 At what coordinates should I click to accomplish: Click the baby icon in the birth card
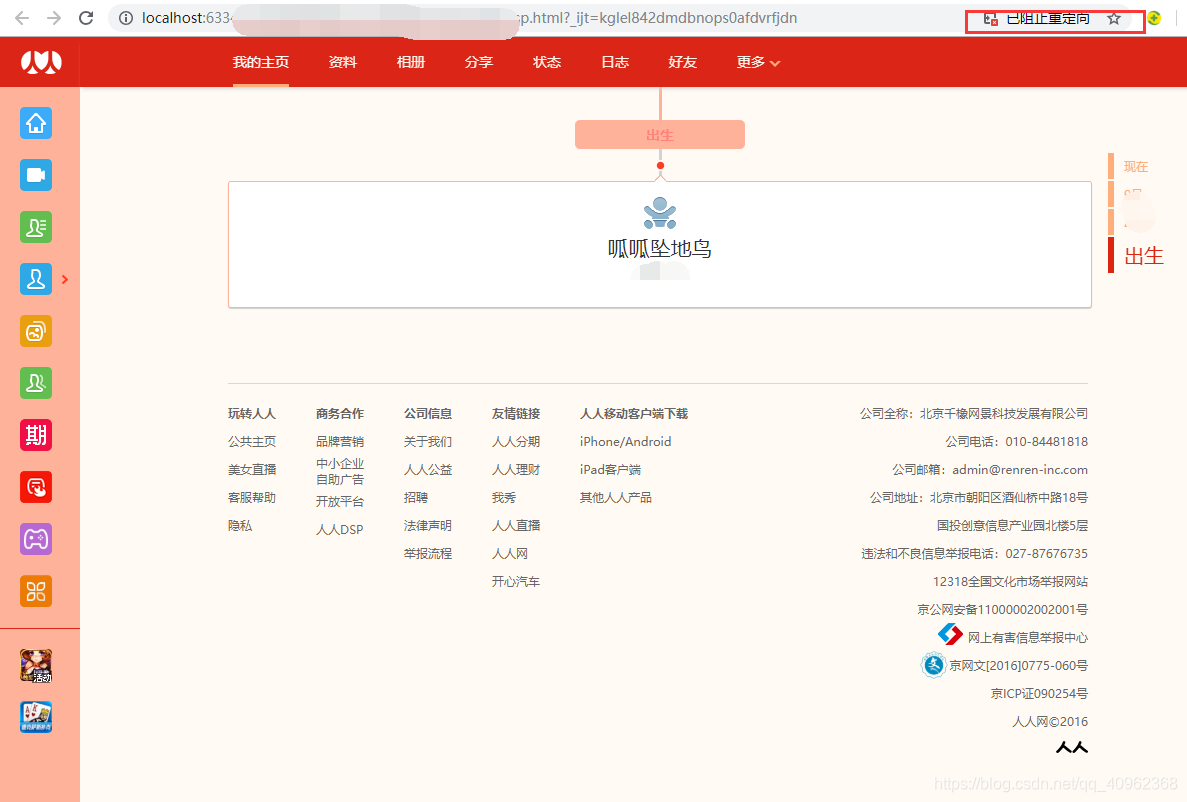pyautogui.click(x=660, y=213)
